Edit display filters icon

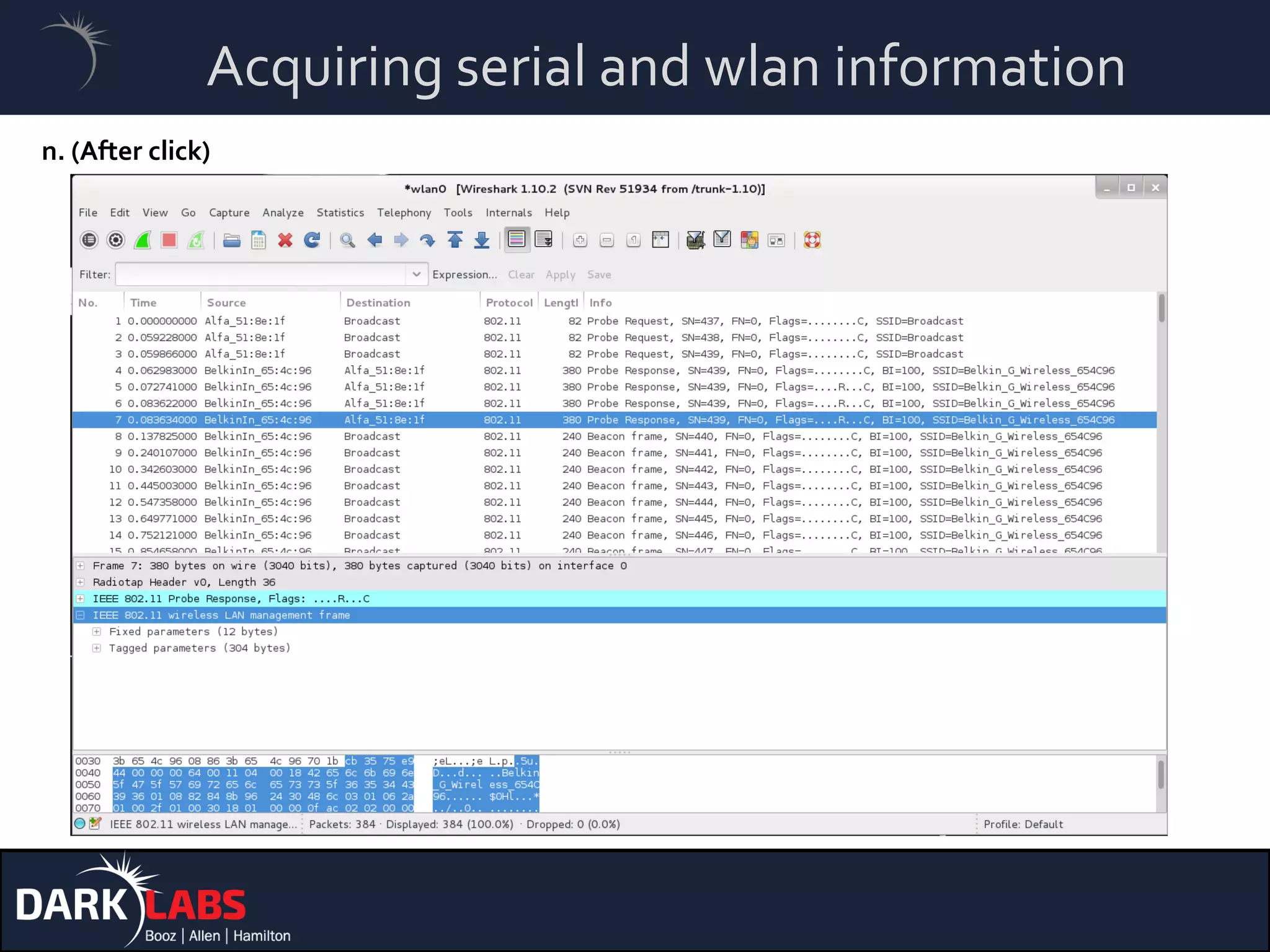(722, 240)
